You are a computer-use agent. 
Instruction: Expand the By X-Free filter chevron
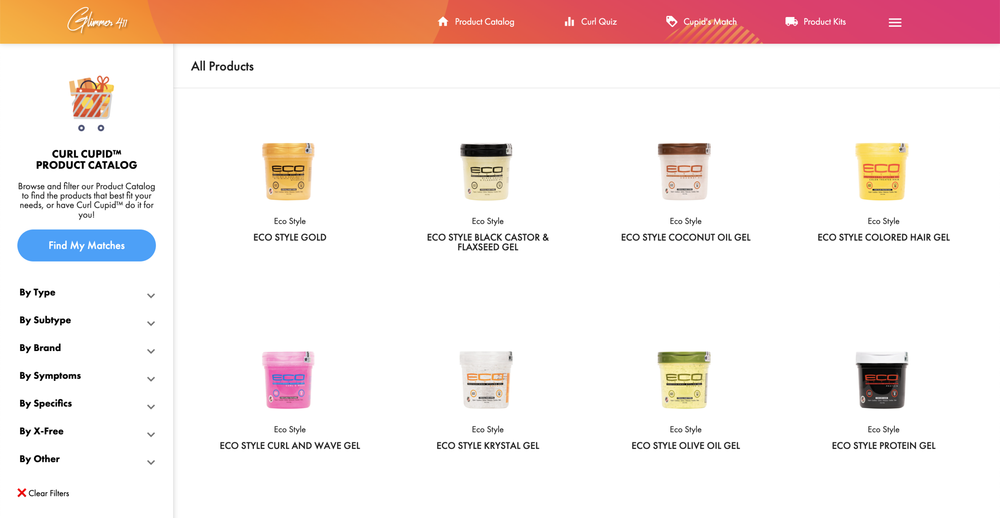tap(151, 434)
